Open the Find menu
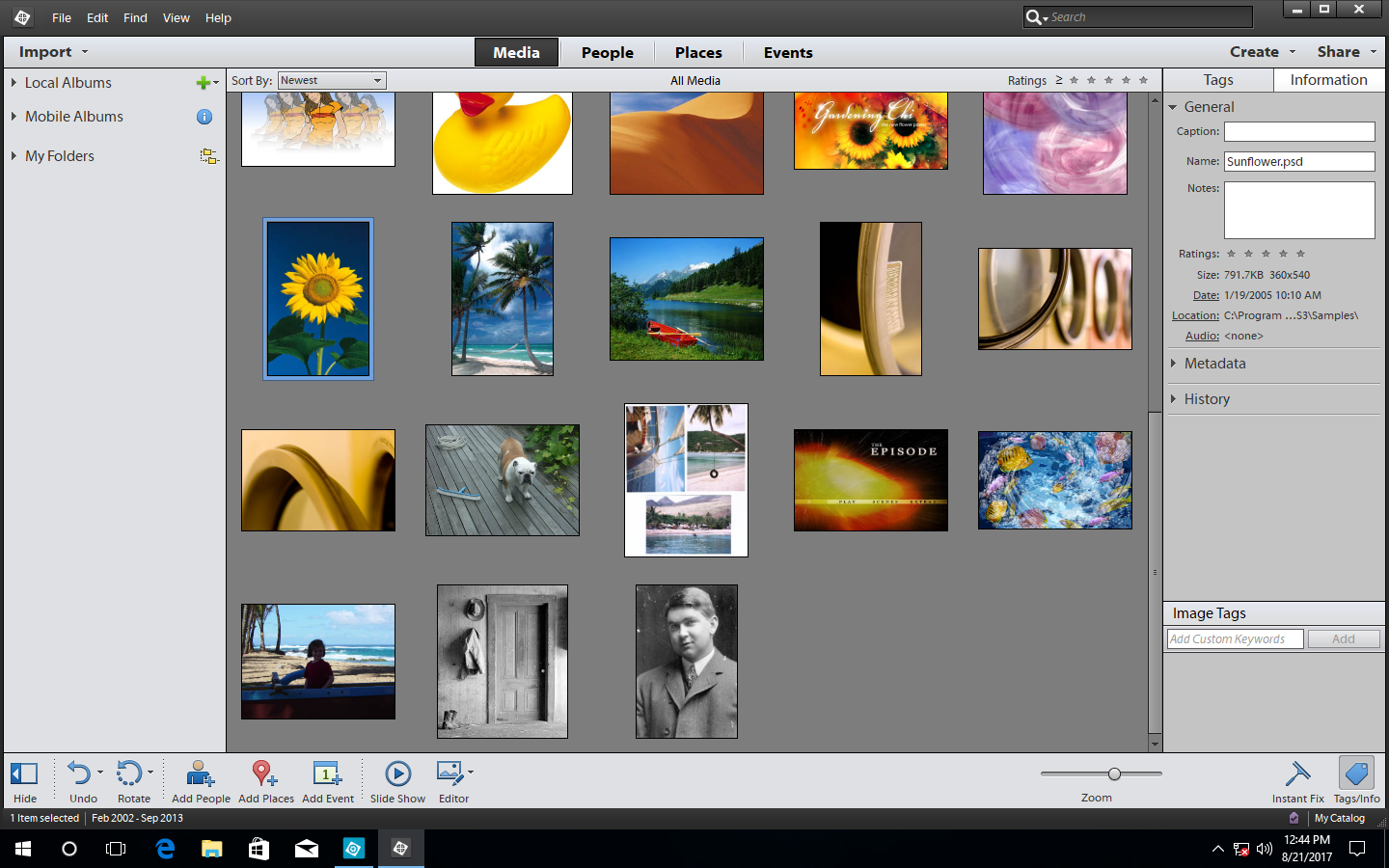The height and width of the screenshot is (868, 1389). pyautogui.click(x=135, y=17)
